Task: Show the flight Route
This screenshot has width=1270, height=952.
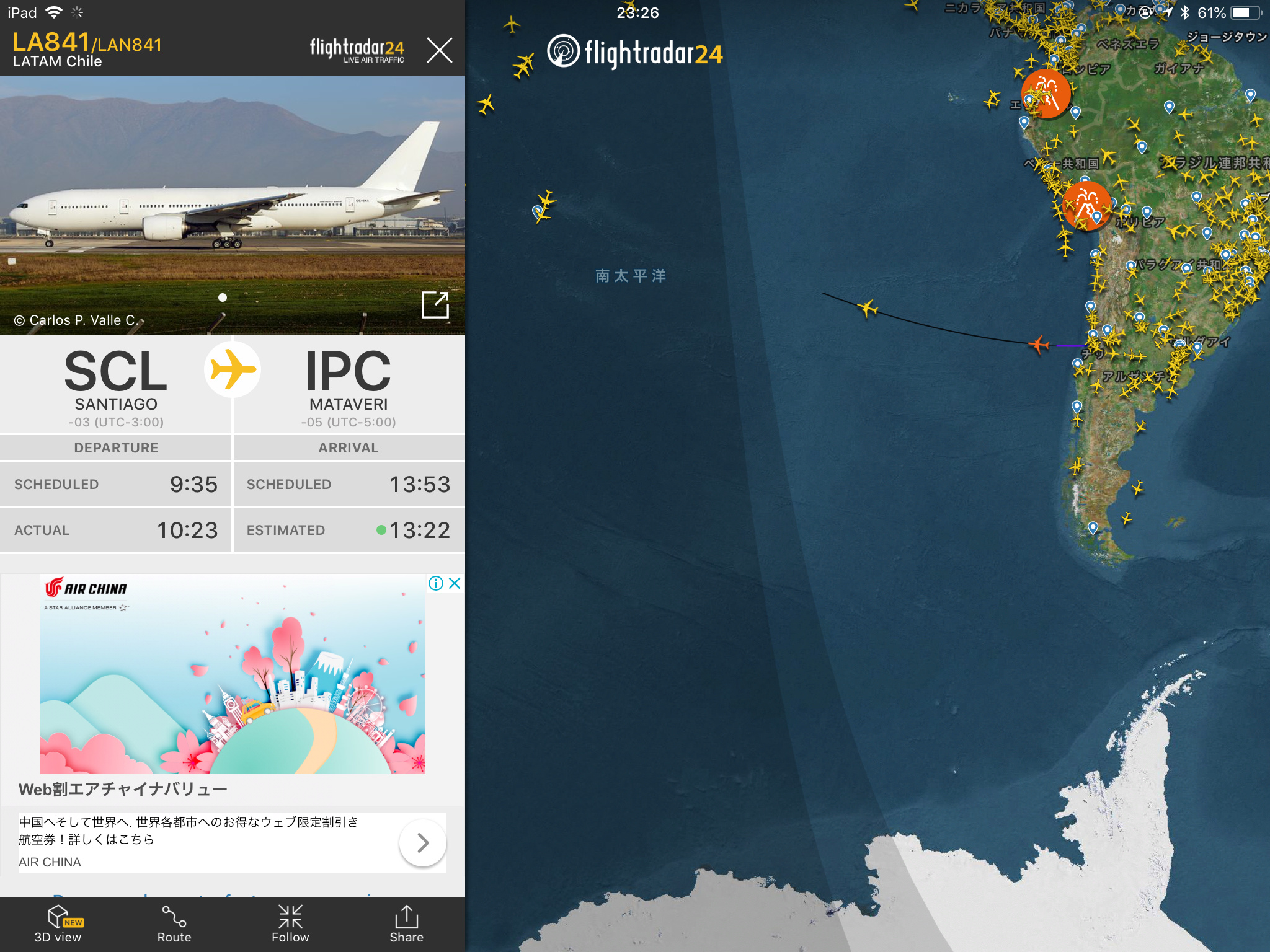Action: (x=174, y=923)
